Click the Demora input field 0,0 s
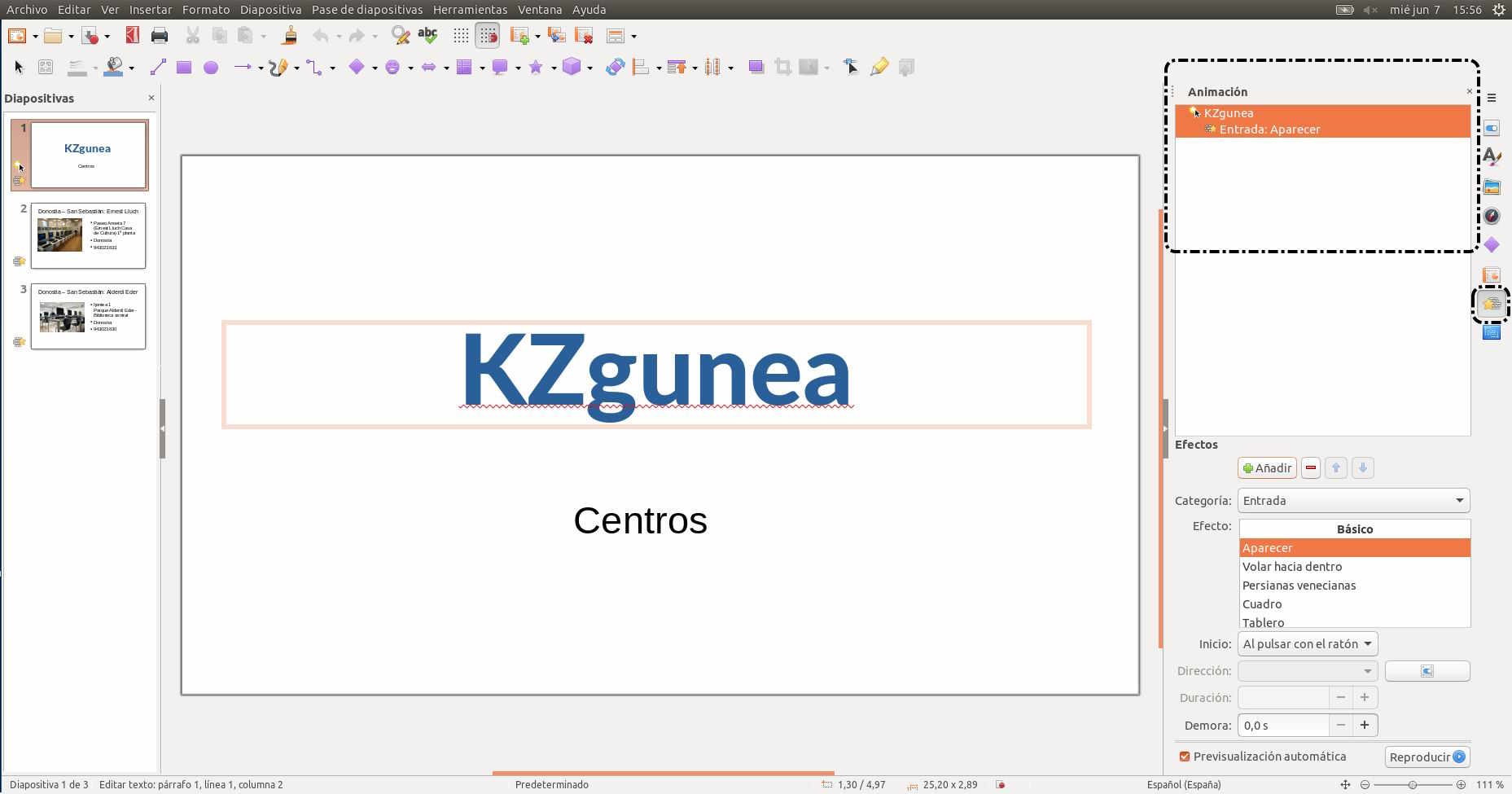 click(1283, 725)
